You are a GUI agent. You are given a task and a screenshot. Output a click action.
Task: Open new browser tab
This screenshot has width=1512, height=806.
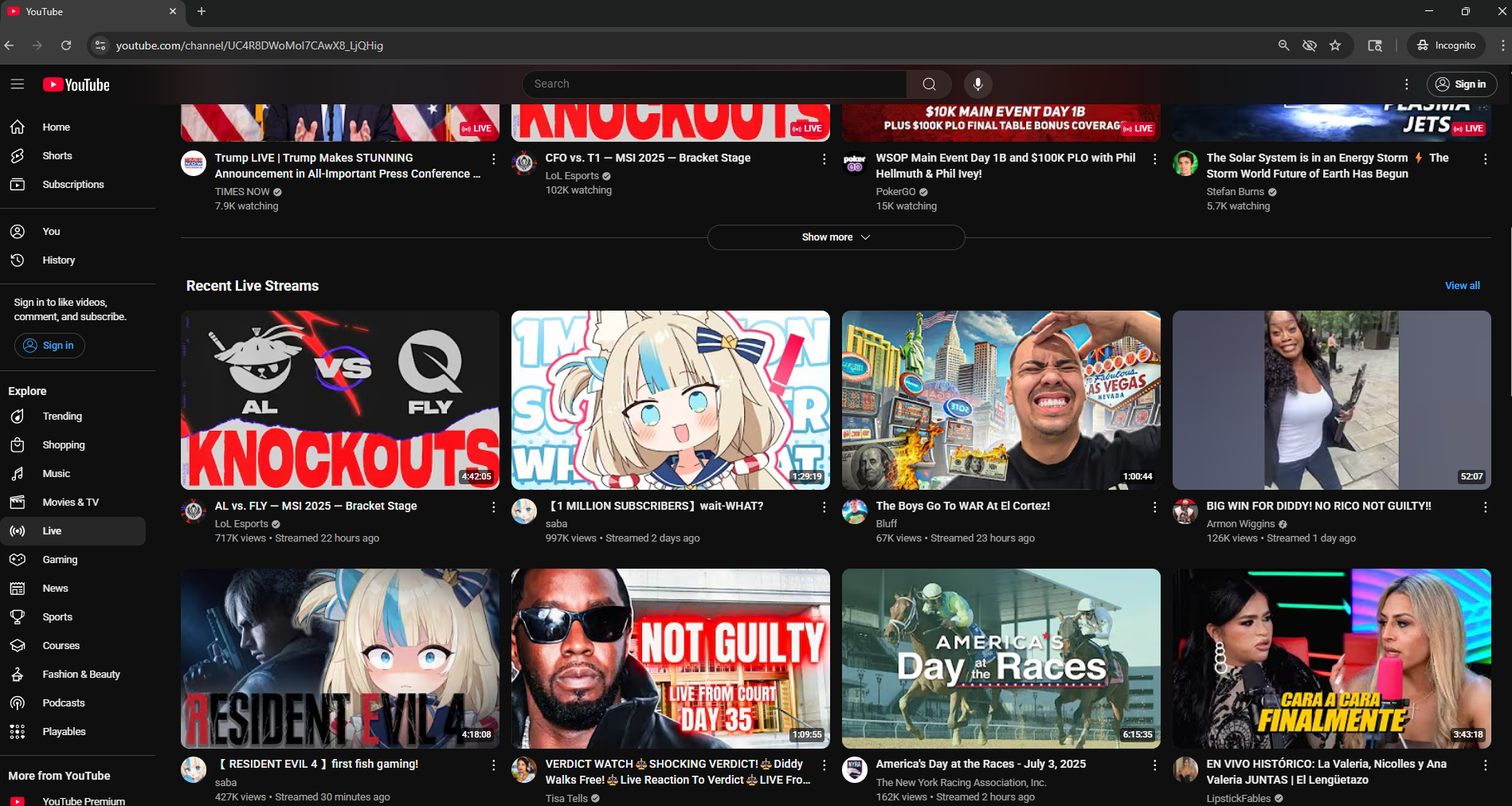coord(202,11)
